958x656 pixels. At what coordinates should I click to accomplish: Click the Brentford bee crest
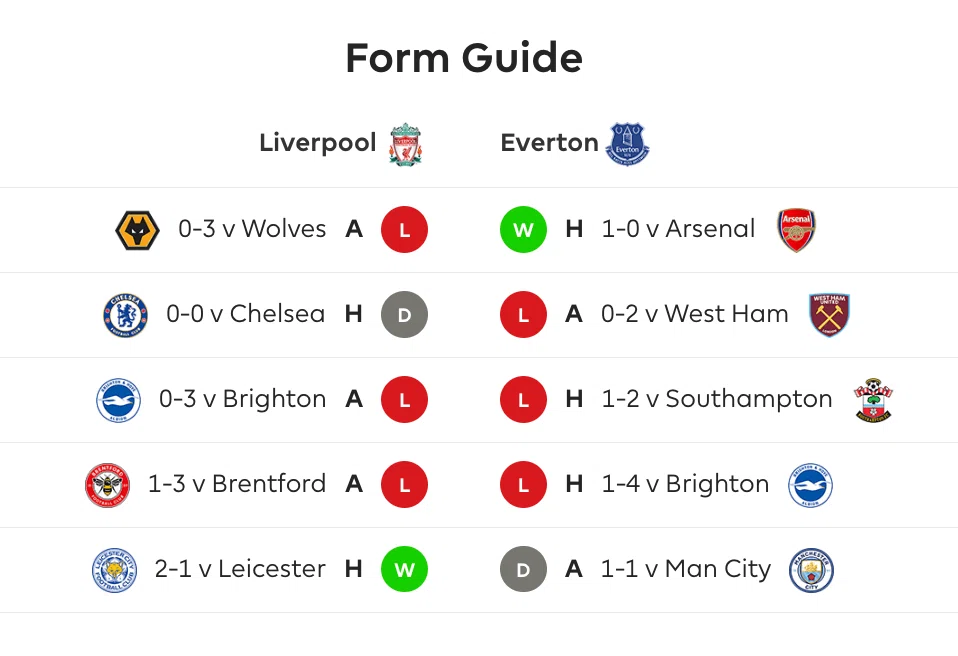pos(108,485)
